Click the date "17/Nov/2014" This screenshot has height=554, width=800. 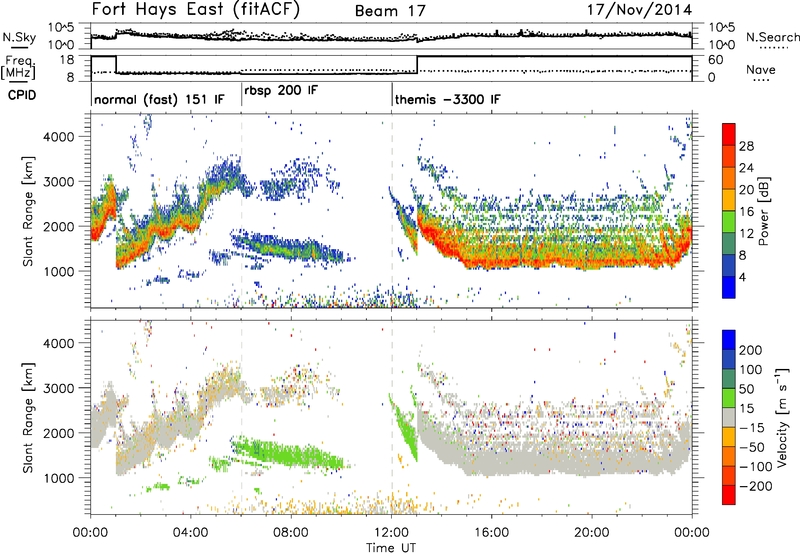click(x=639, y=10)
